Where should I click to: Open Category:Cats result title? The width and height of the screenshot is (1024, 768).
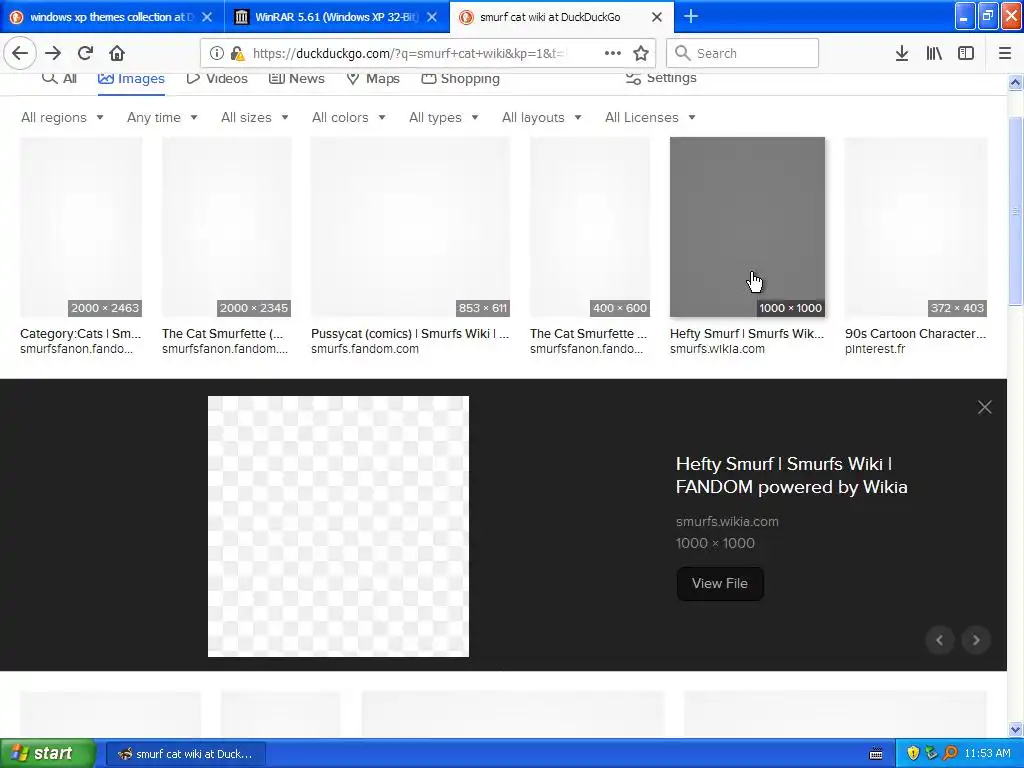tap(80, 334)
